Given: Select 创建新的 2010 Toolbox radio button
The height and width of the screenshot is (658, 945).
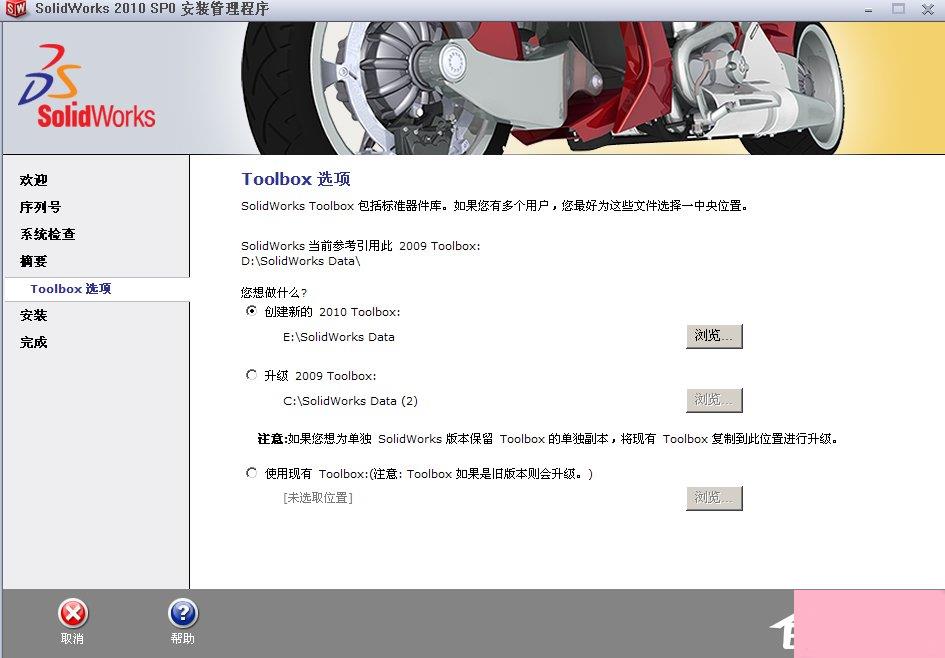Looking at the screenshot, I should [251, 311].
